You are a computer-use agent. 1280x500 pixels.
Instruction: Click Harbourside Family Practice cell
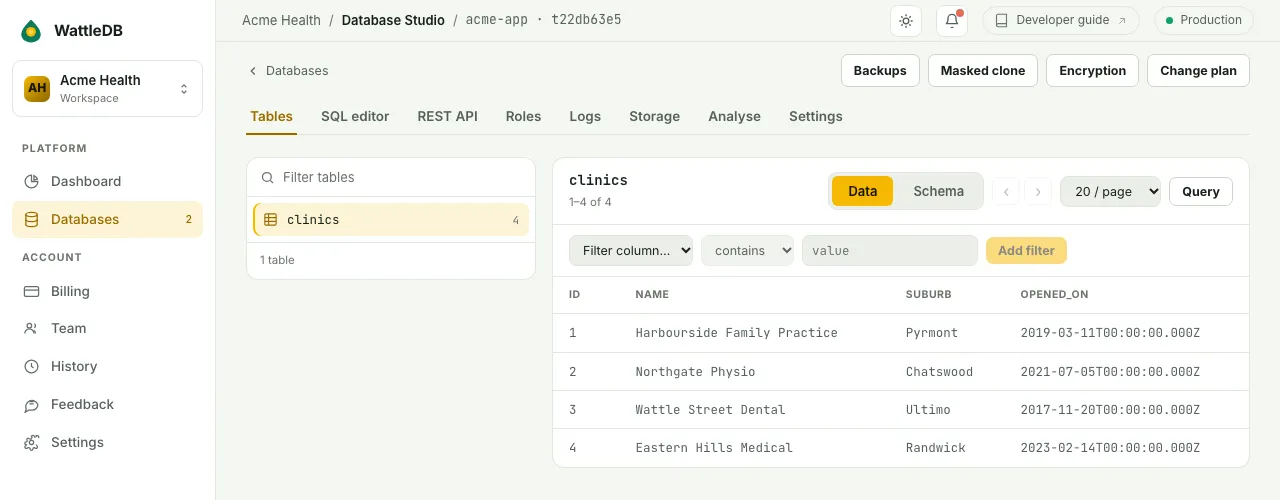736,333
